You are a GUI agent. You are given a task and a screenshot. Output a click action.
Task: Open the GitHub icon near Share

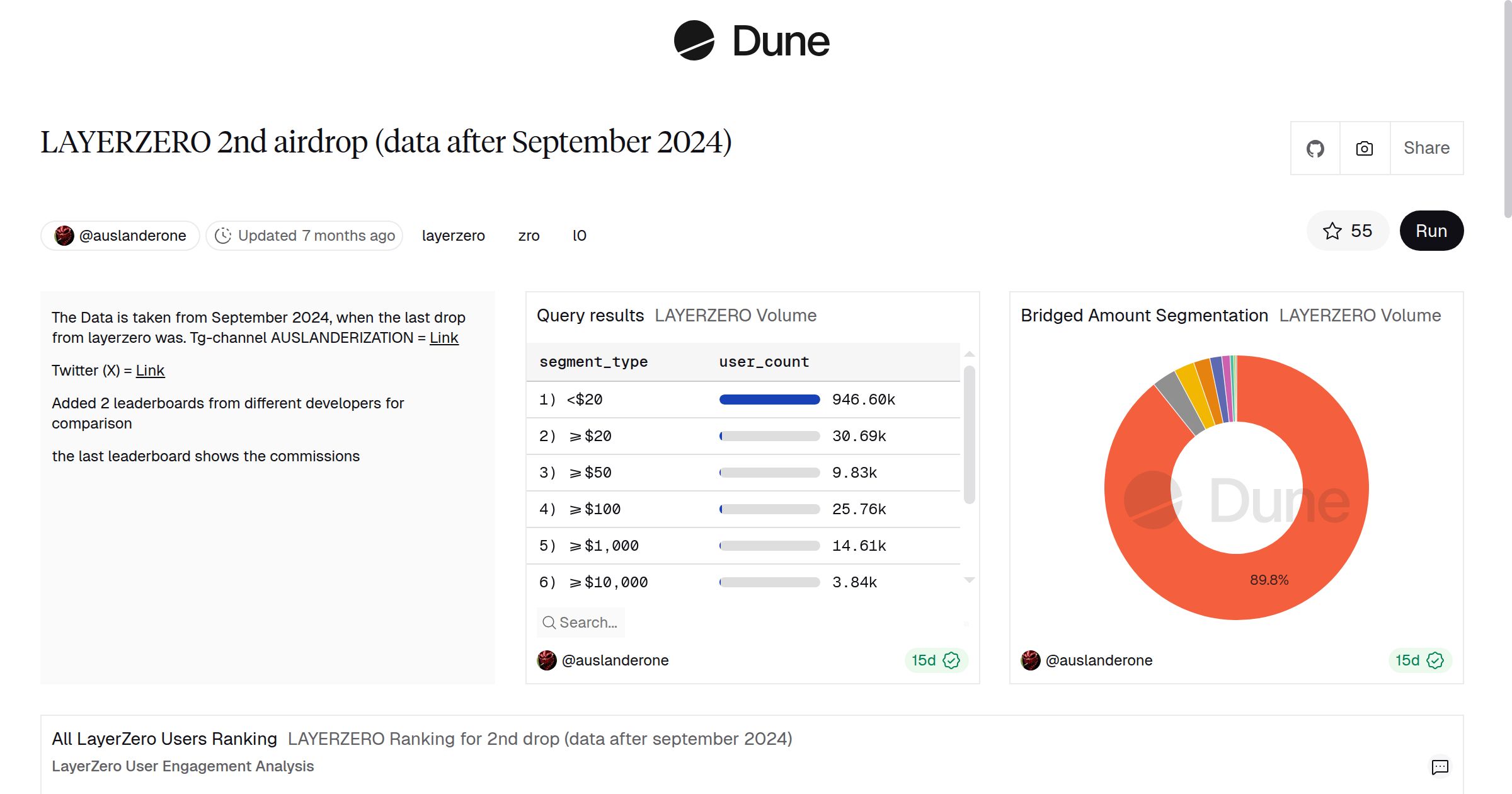click(1315, 148)
